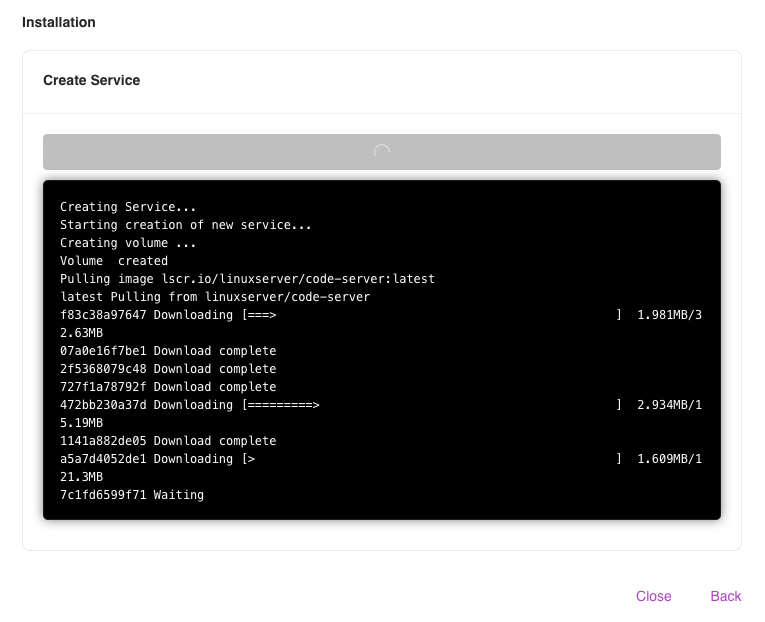Click layer 07a0e16f7be1 Download complete line
This screenshot has height=622, width=765.
pyautogui.click(x=168, y=351)
